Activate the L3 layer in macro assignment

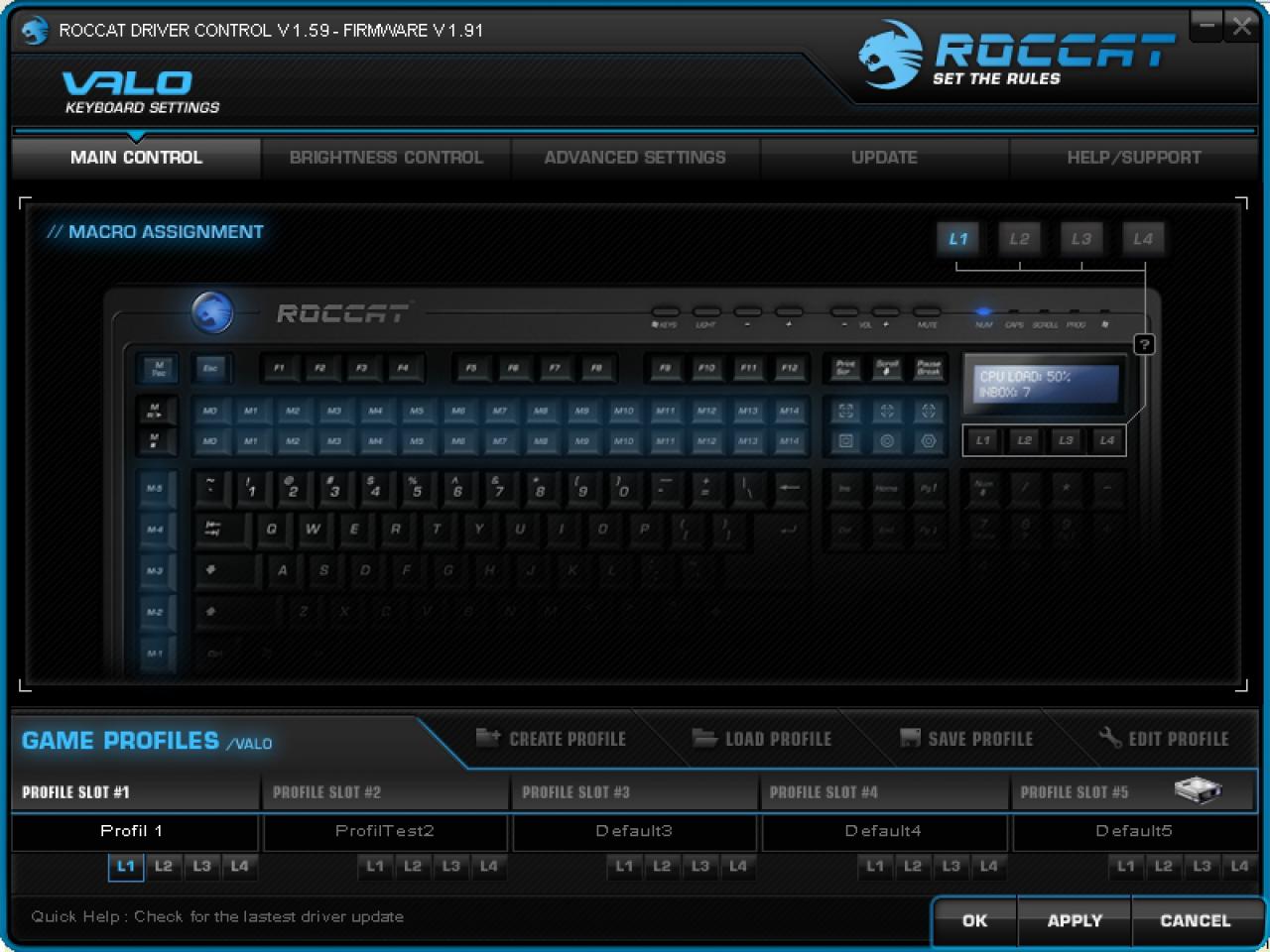tap(1081, 239)
